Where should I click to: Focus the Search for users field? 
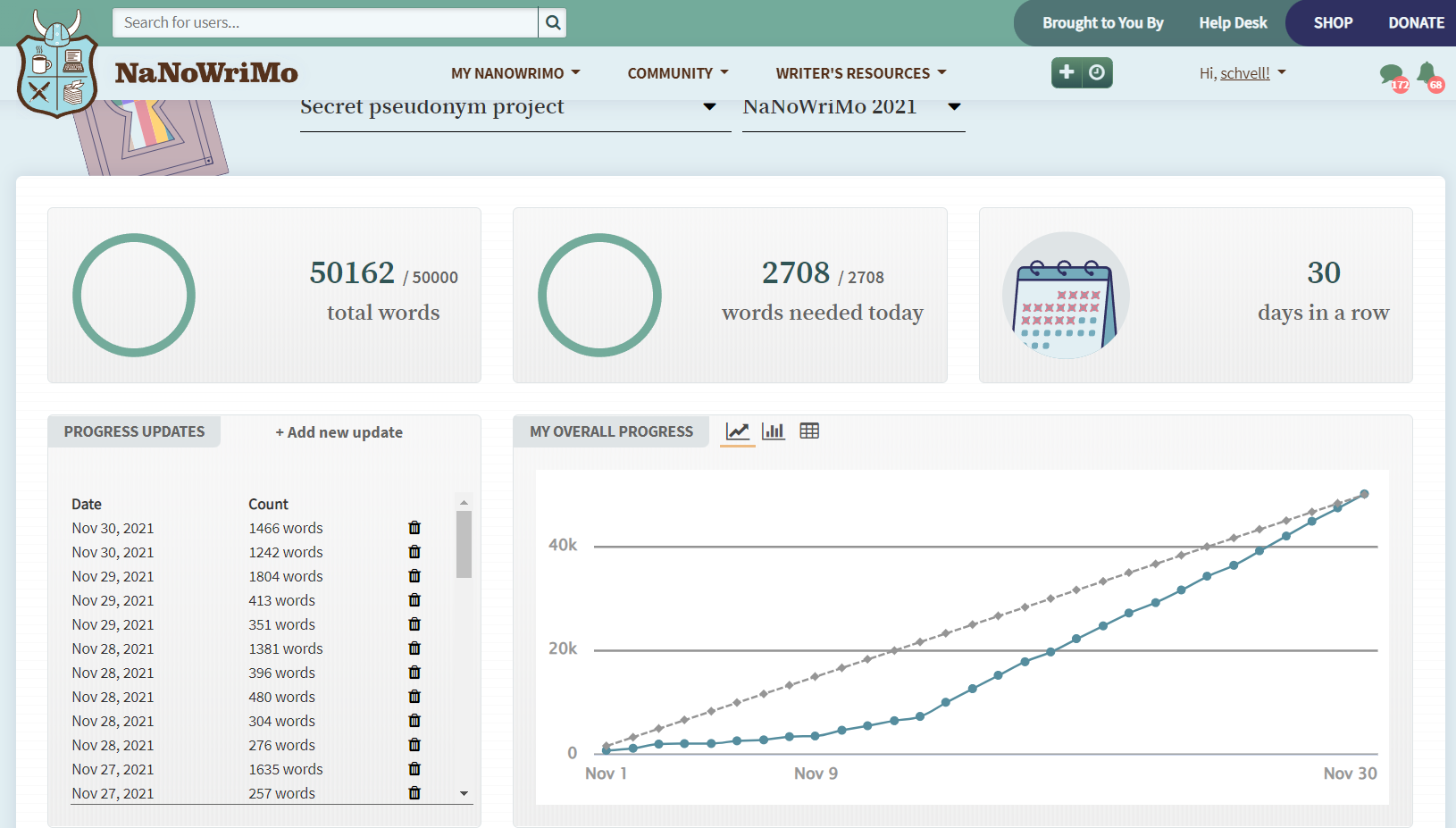(x=325, y=23)
